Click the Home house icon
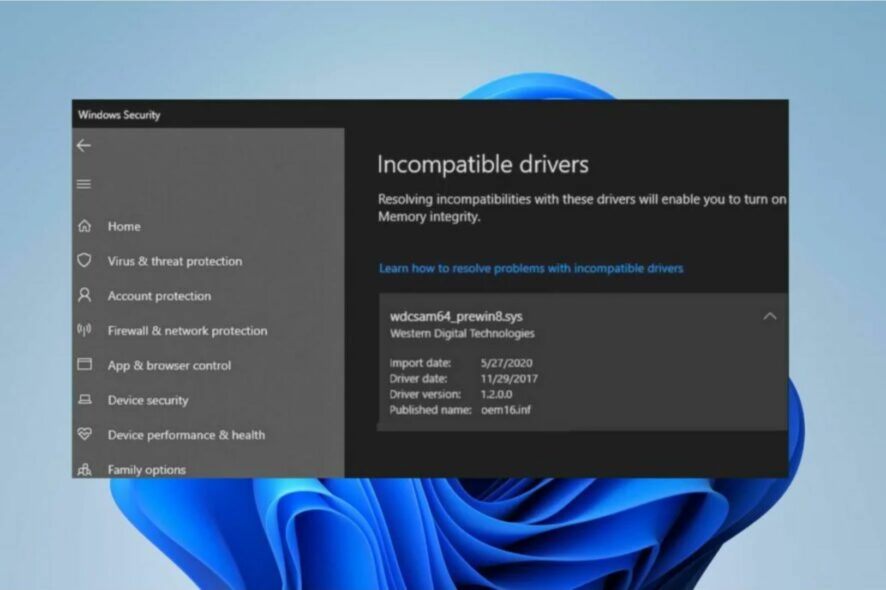This screenshot has height=590, width=886. (84, 226)
